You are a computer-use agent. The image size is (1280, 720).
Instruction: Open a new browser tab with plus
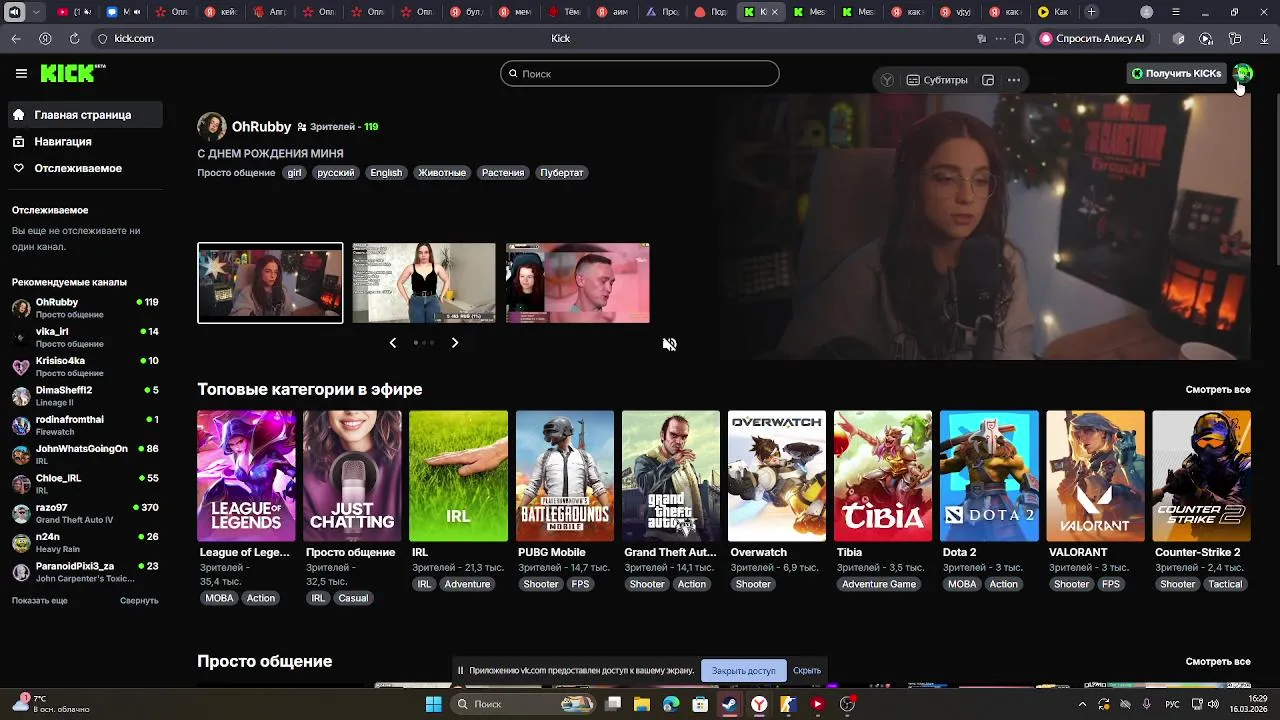coord(1092,12)
